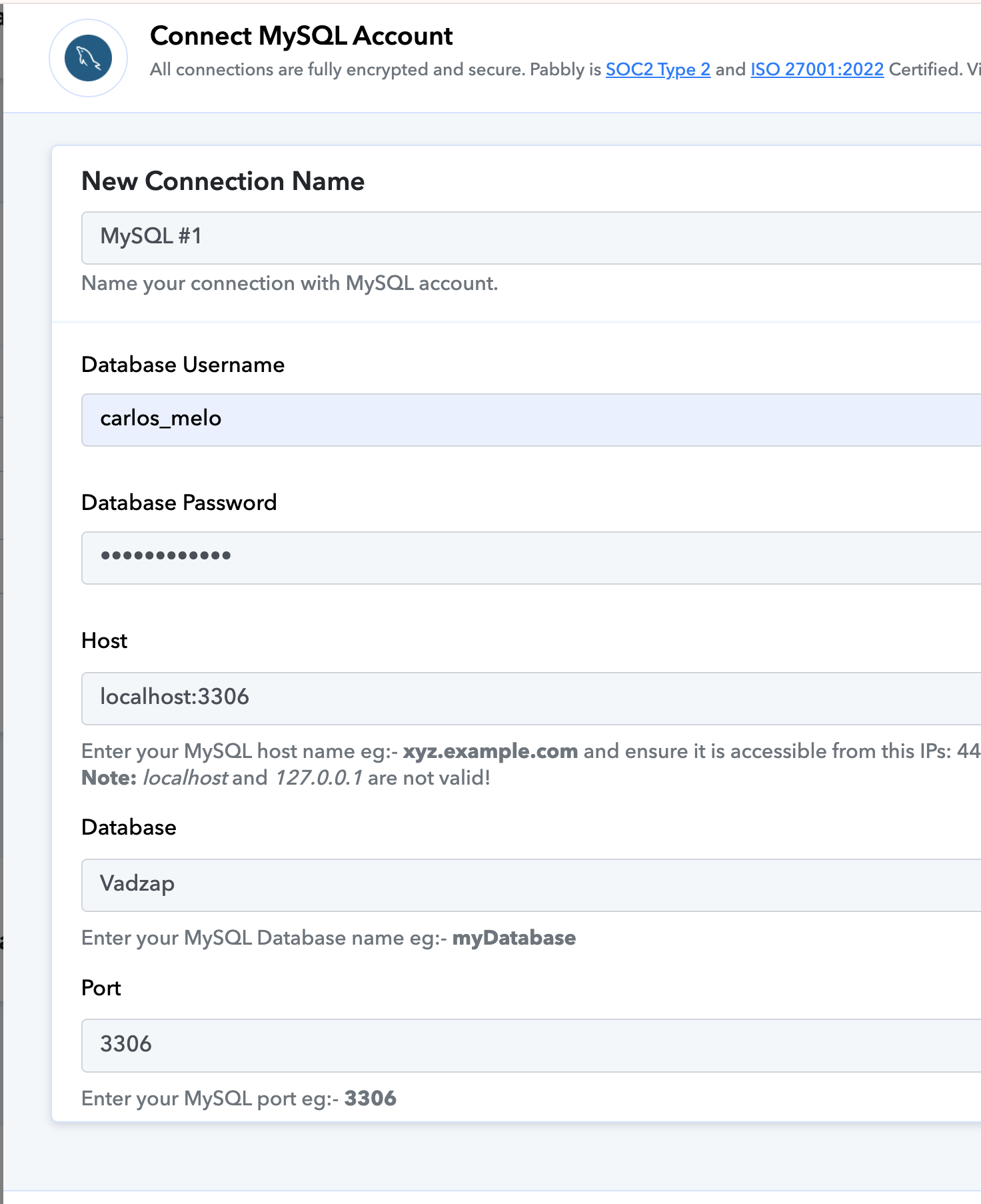981x1204 pixels.
Task: Click the 'Name your connection with MySQL account.' hint
Action: click(289, 283)
